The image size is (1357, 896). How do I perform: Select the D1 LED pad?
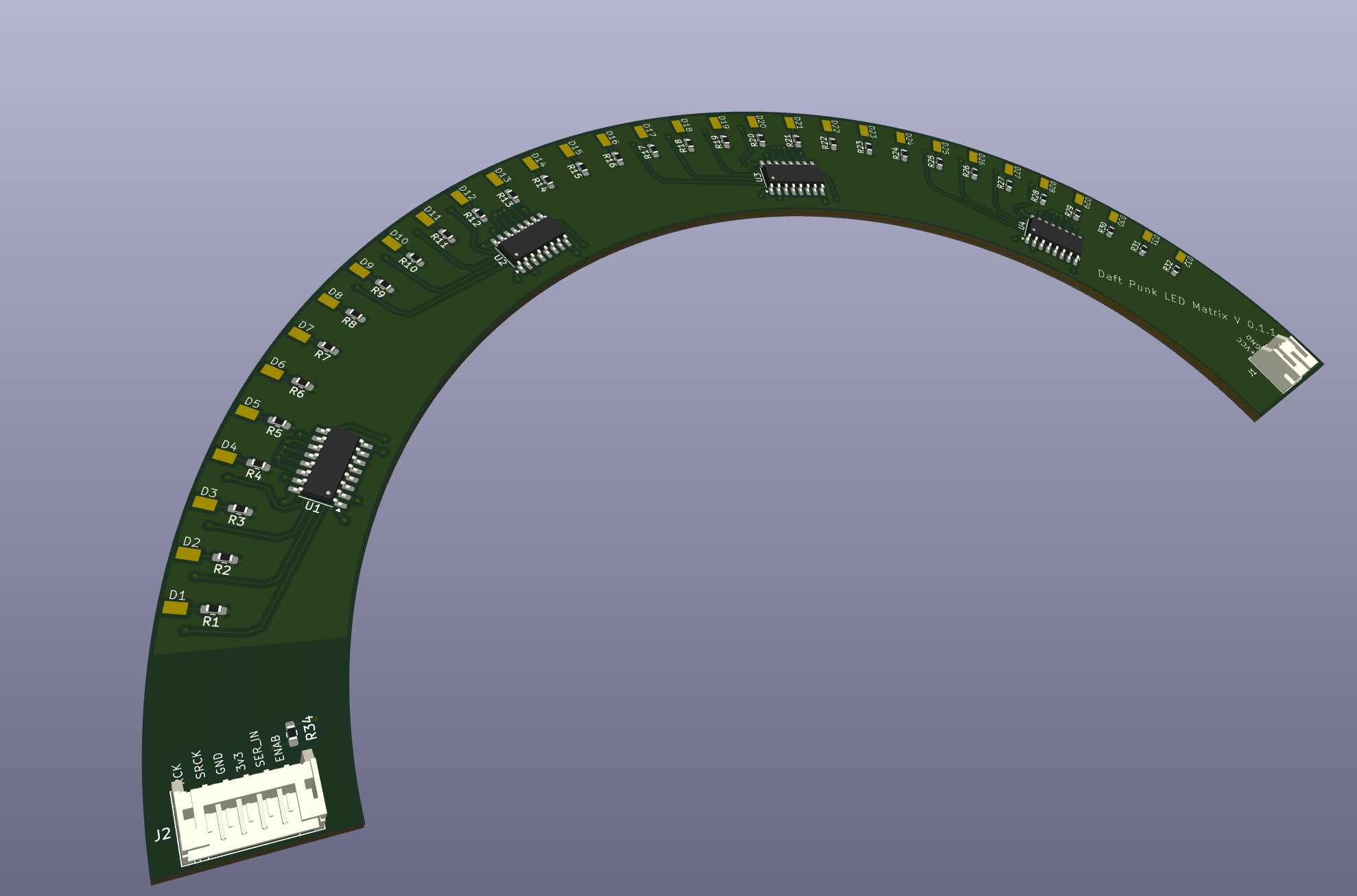[x=176, y=609]
